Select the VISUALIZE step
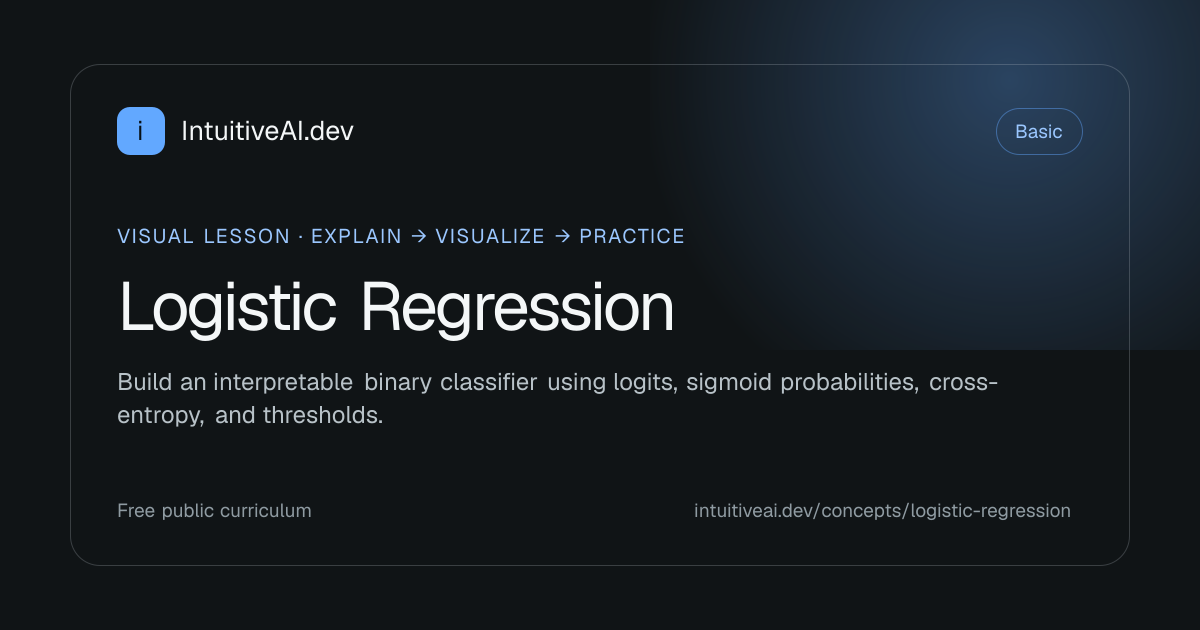 tap(490, 237)
